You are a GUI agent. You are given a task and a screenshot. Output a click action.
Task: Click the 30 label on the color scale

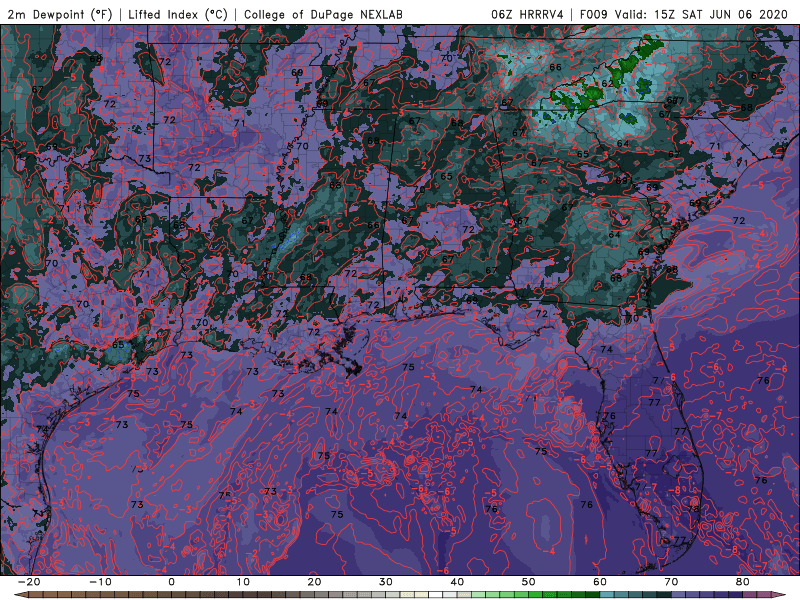[x=386, y=582]
